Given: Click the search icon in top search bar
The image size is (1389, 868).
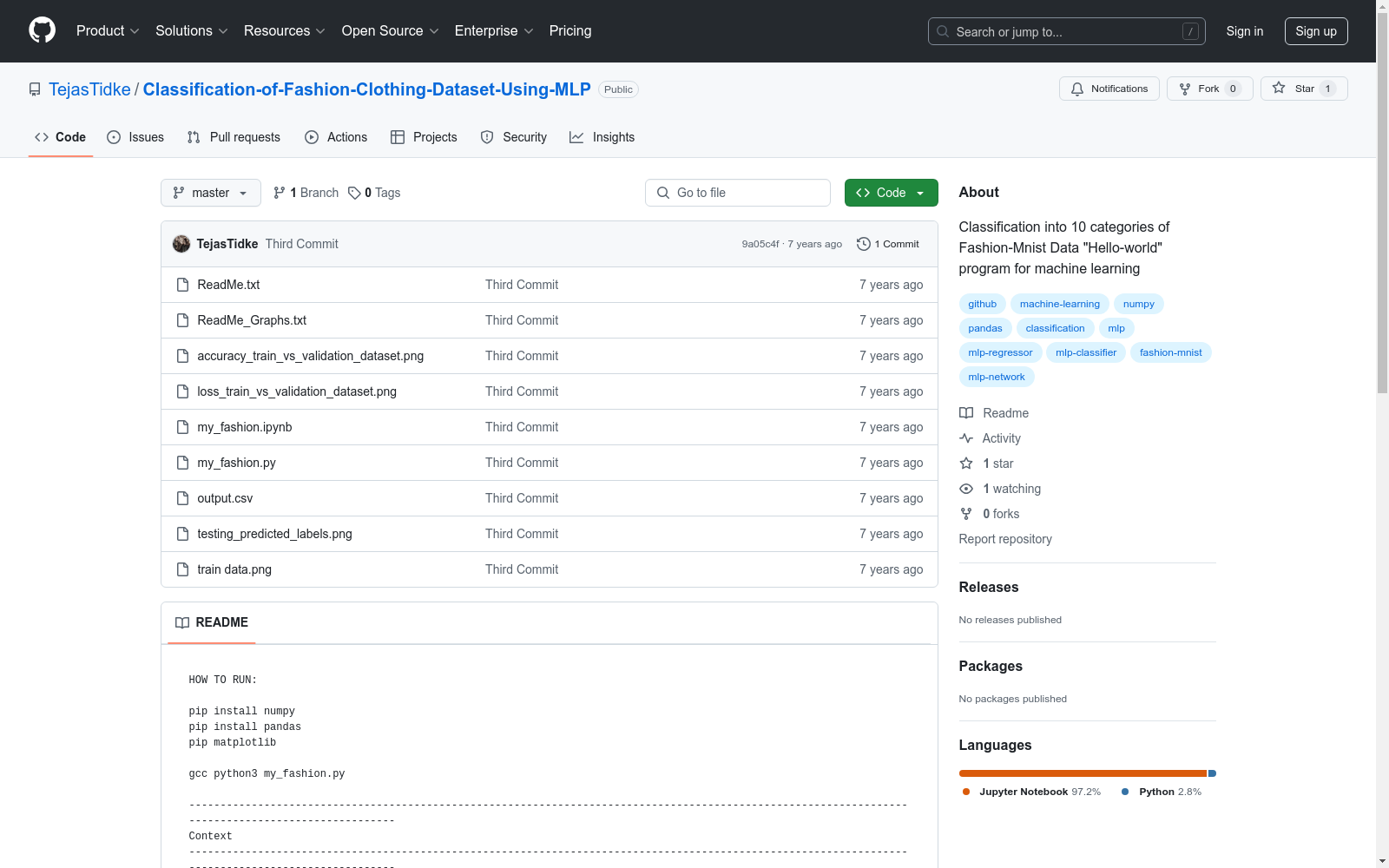Looking at the screenshot, I should pyautogui.click(x=943, y=31).
